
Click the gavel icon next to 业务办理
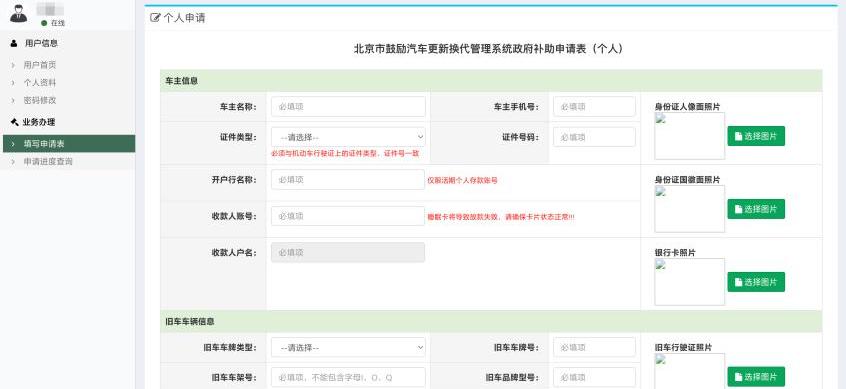15,122
